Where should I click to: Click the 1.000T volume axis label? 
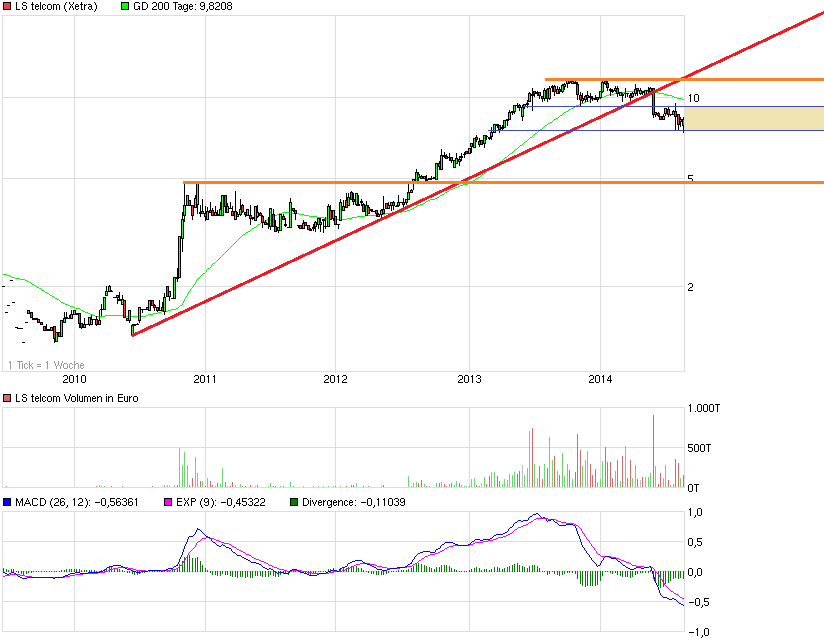point(706,407)
